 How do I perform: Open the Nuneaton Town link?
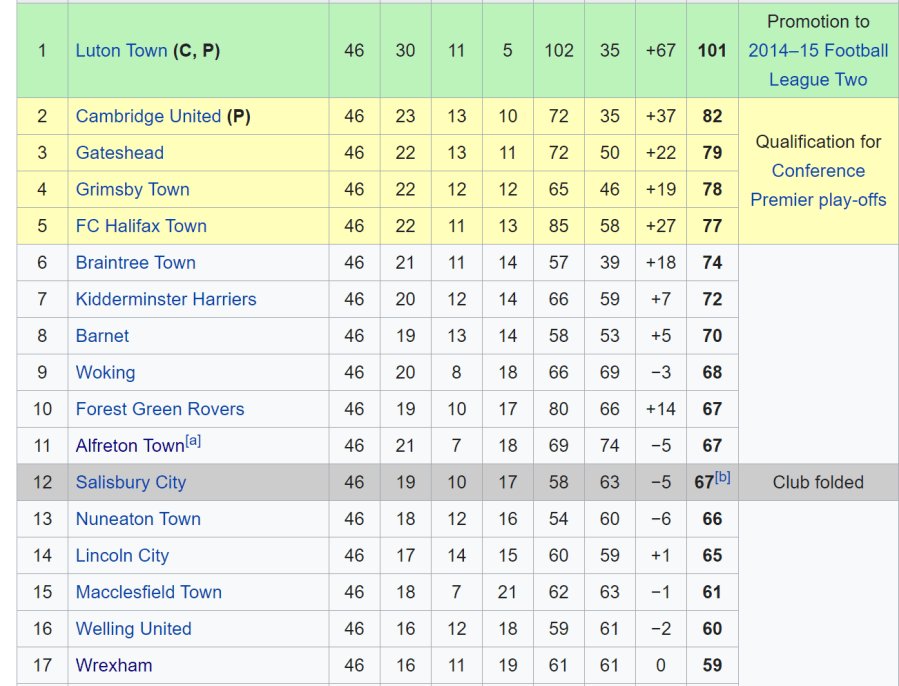[x=138, y=519]
